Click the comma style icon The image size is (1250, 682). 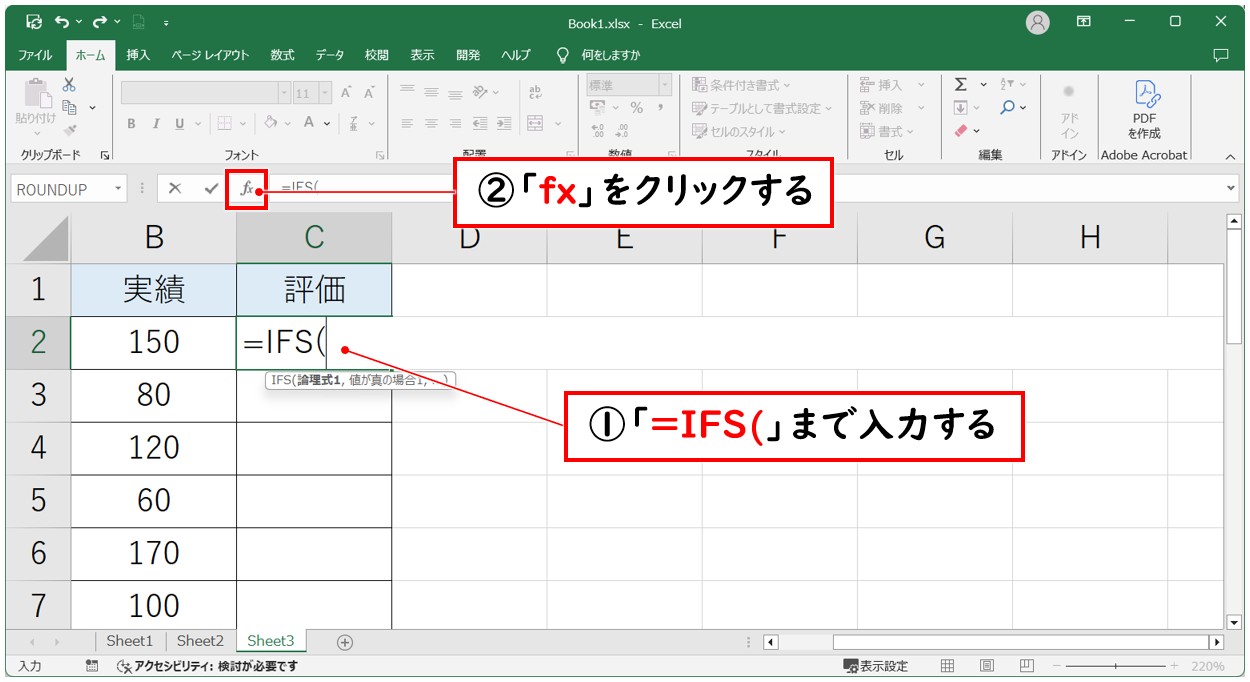(x=662, y=107)
